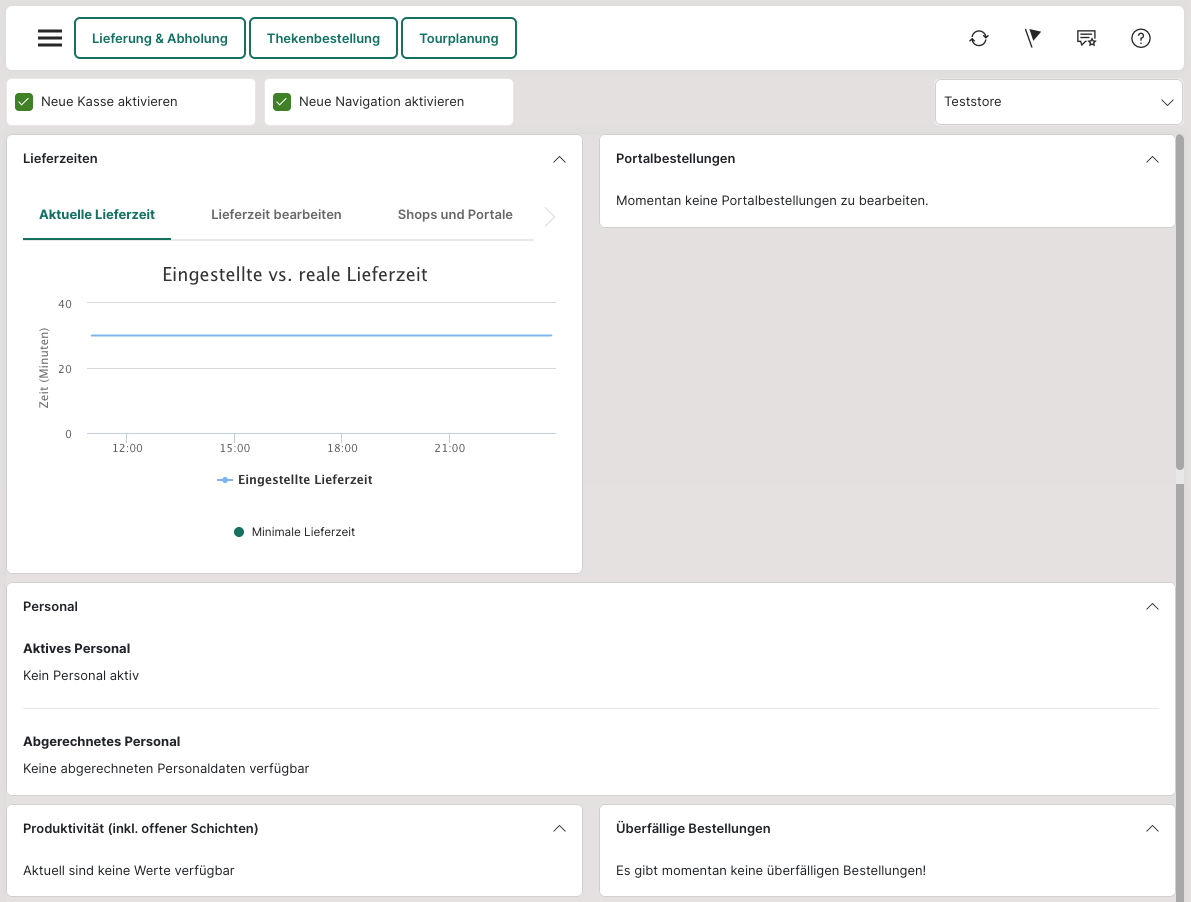Screen dimensions: 1191x902
Task: Click the refresh sync icon
Action: coord(979,38)
